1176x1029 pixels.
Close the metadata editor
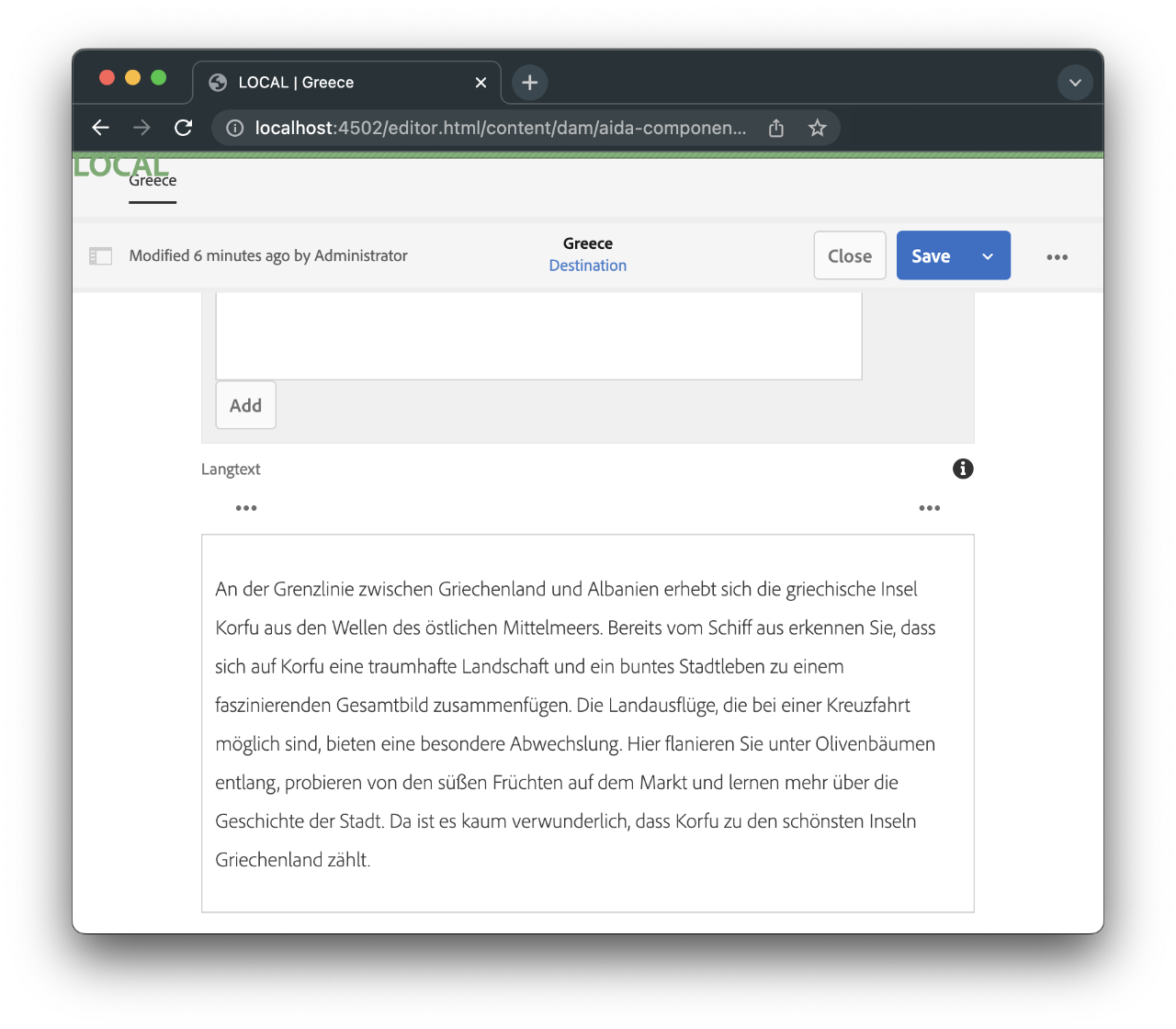pos(849,255)
